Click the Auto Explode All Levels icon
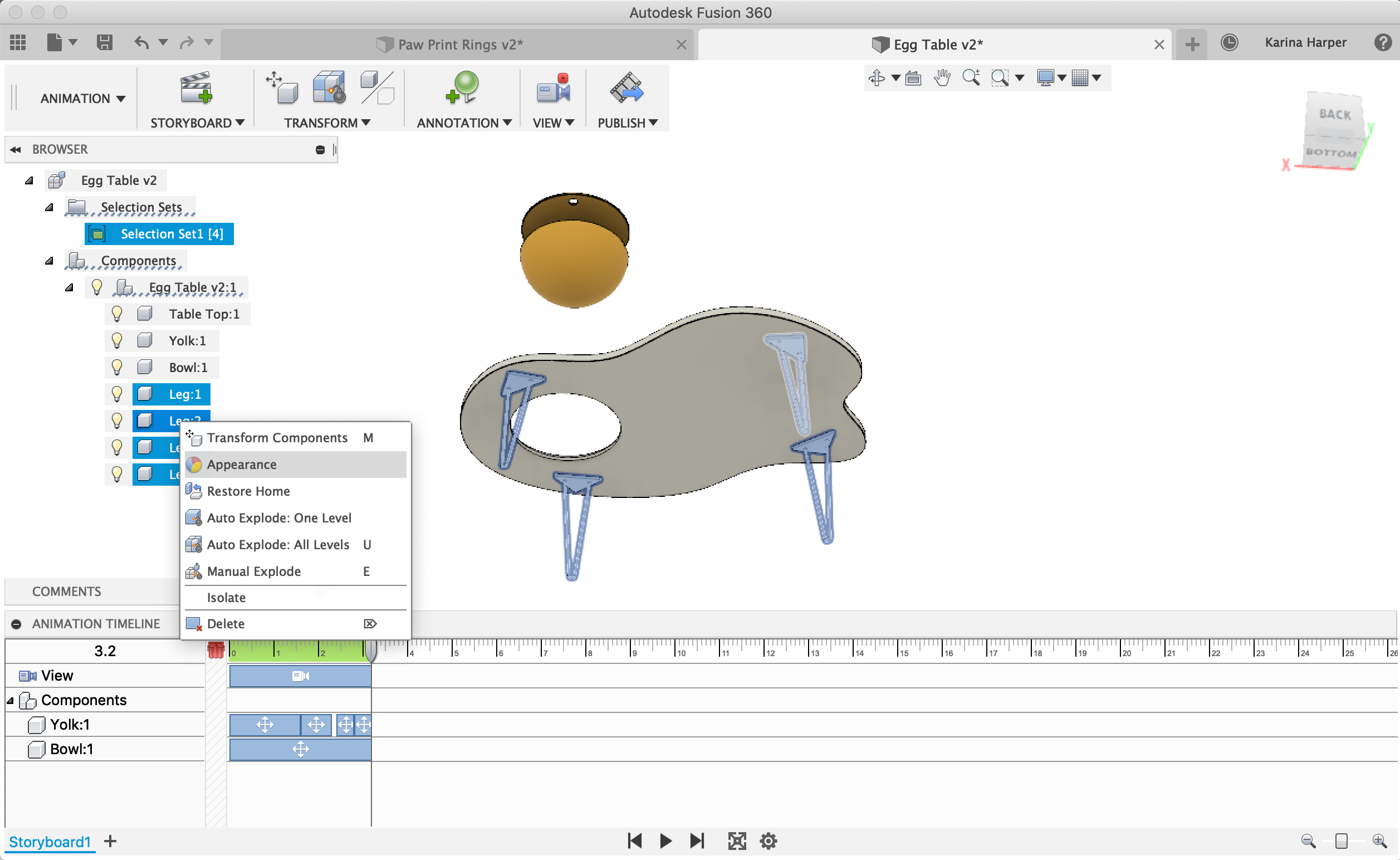The width and height of the screenshot is (1400, 860). pyautogui.click(x=194, y=544)
